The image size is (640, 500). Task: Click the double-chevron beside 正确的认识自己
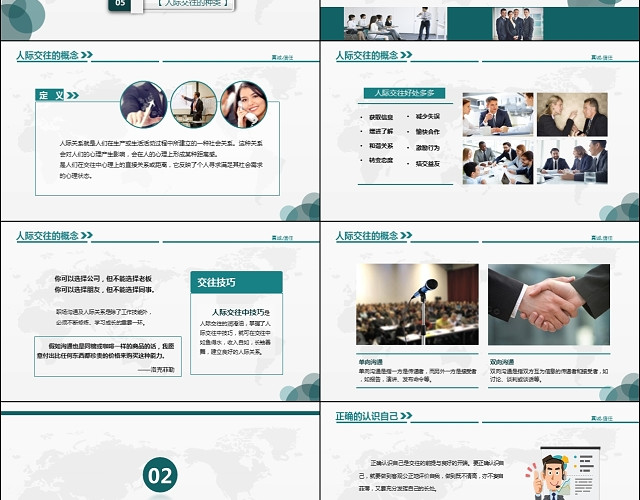click(406, 416)
